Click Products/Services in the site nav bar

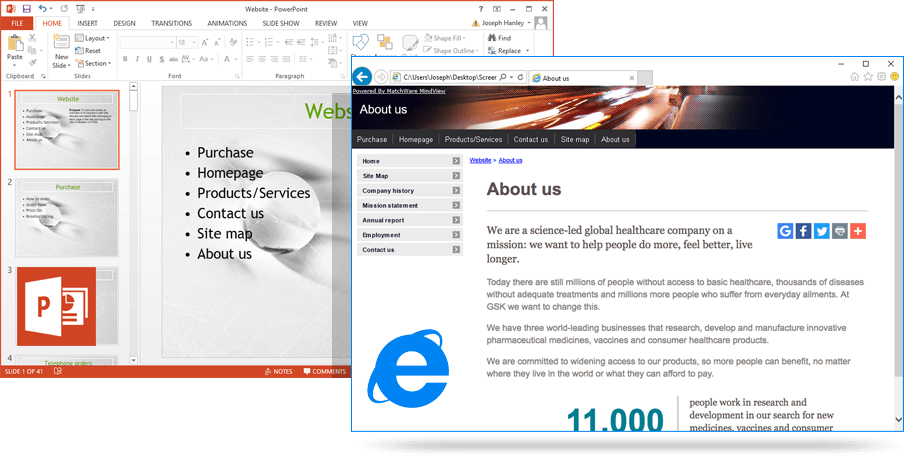click(473, 139)
